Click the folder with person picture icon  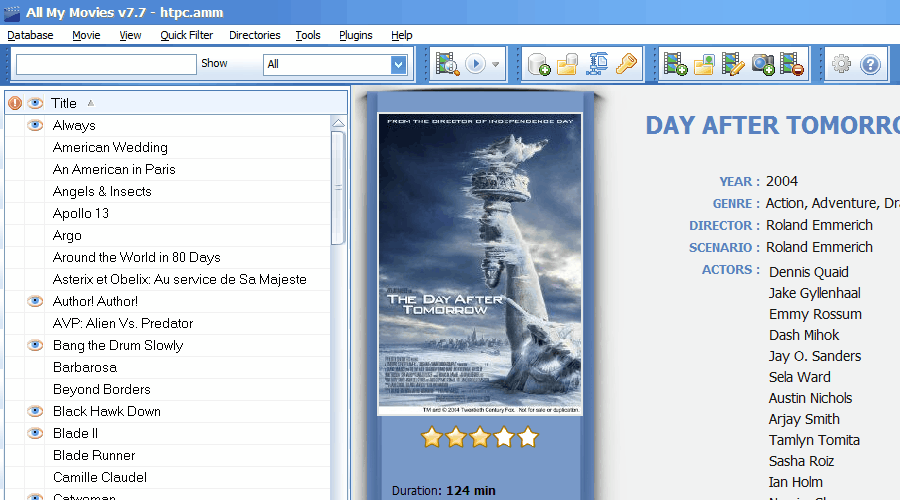704,64
